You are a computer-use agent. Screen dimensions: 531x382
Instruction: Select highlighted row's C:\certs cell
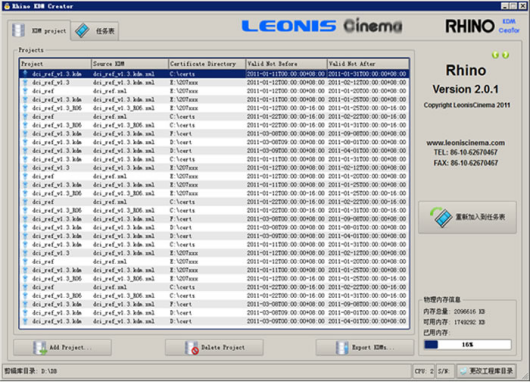coord(207,74)
